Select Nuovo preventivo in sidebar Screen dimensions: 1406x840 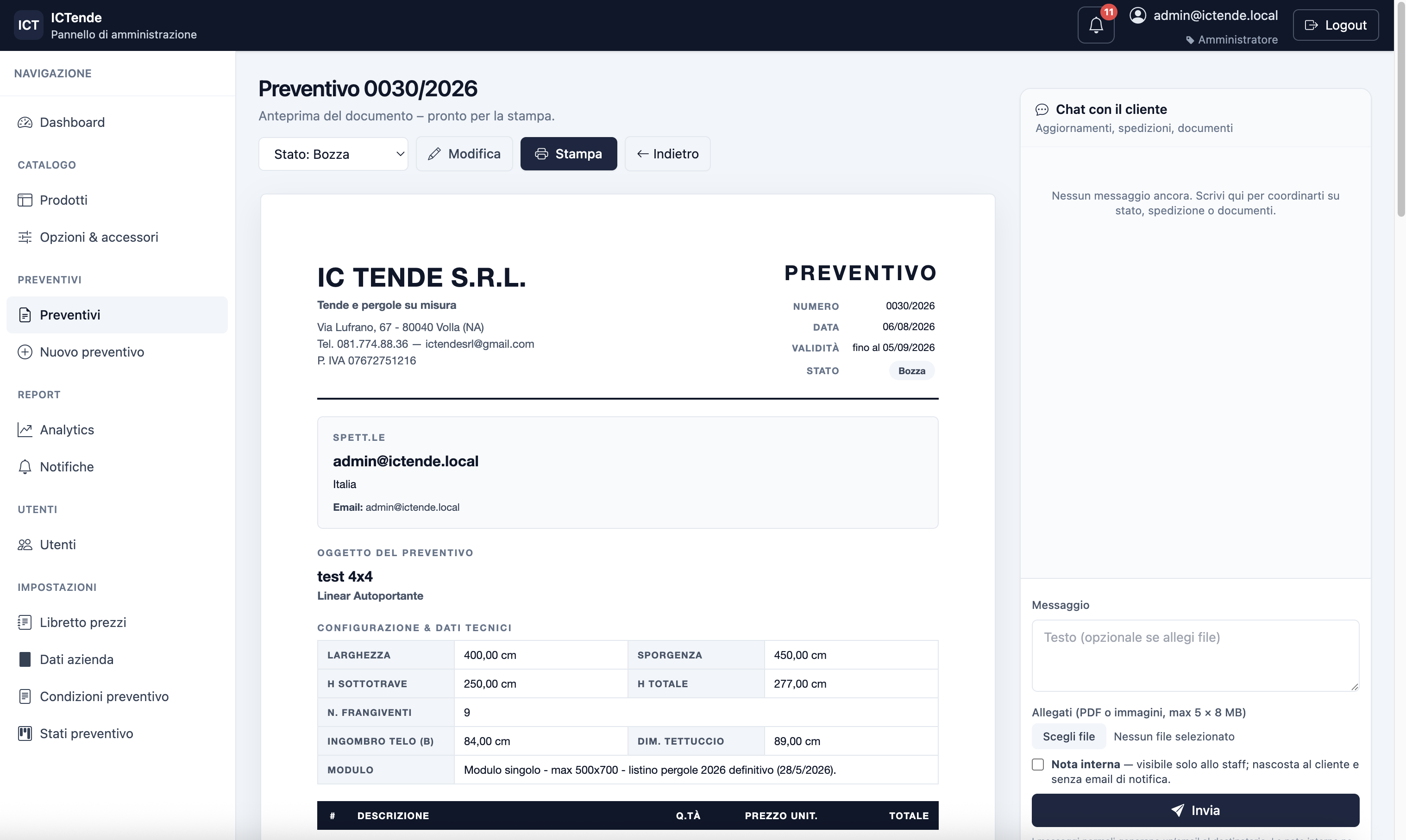click(117, 352)
